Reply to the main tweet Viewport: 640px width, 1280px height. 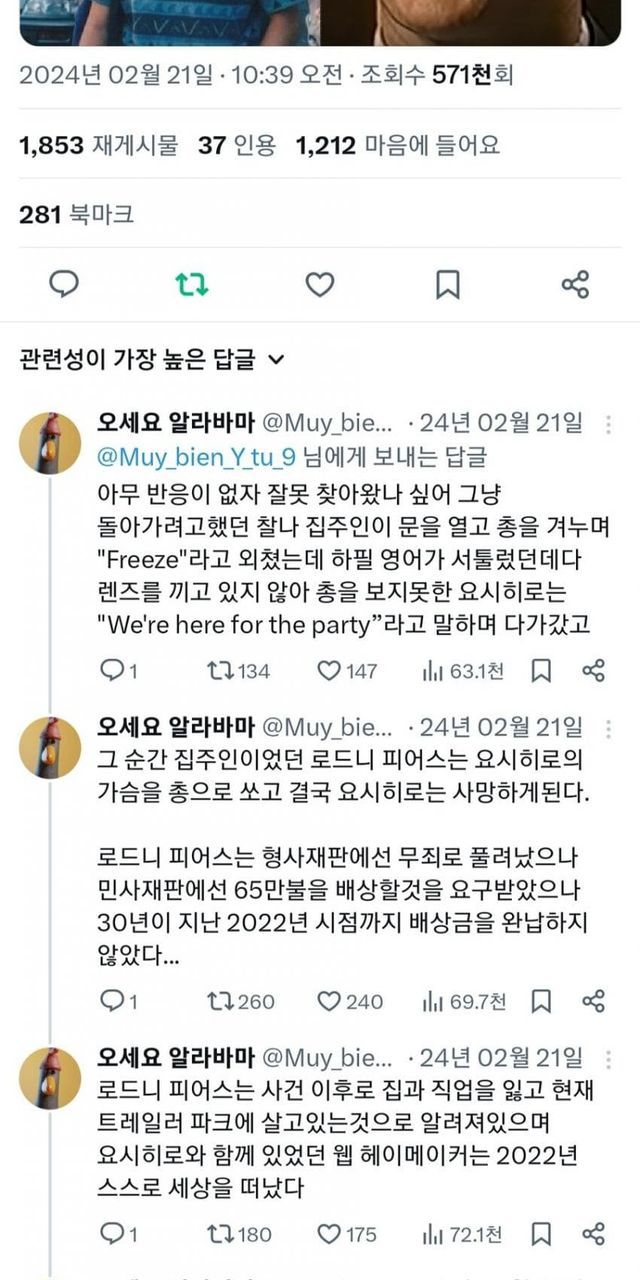click(x=64, y=285)
